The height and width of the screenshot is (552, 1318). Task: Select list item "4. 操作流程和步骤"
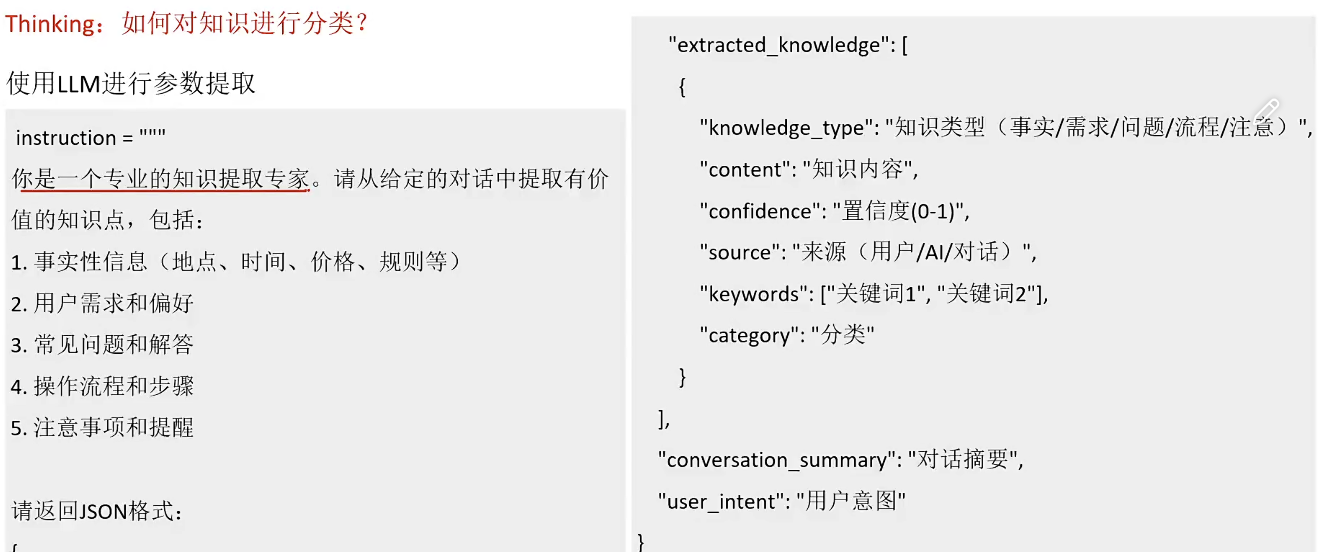(x=102, y=386)
